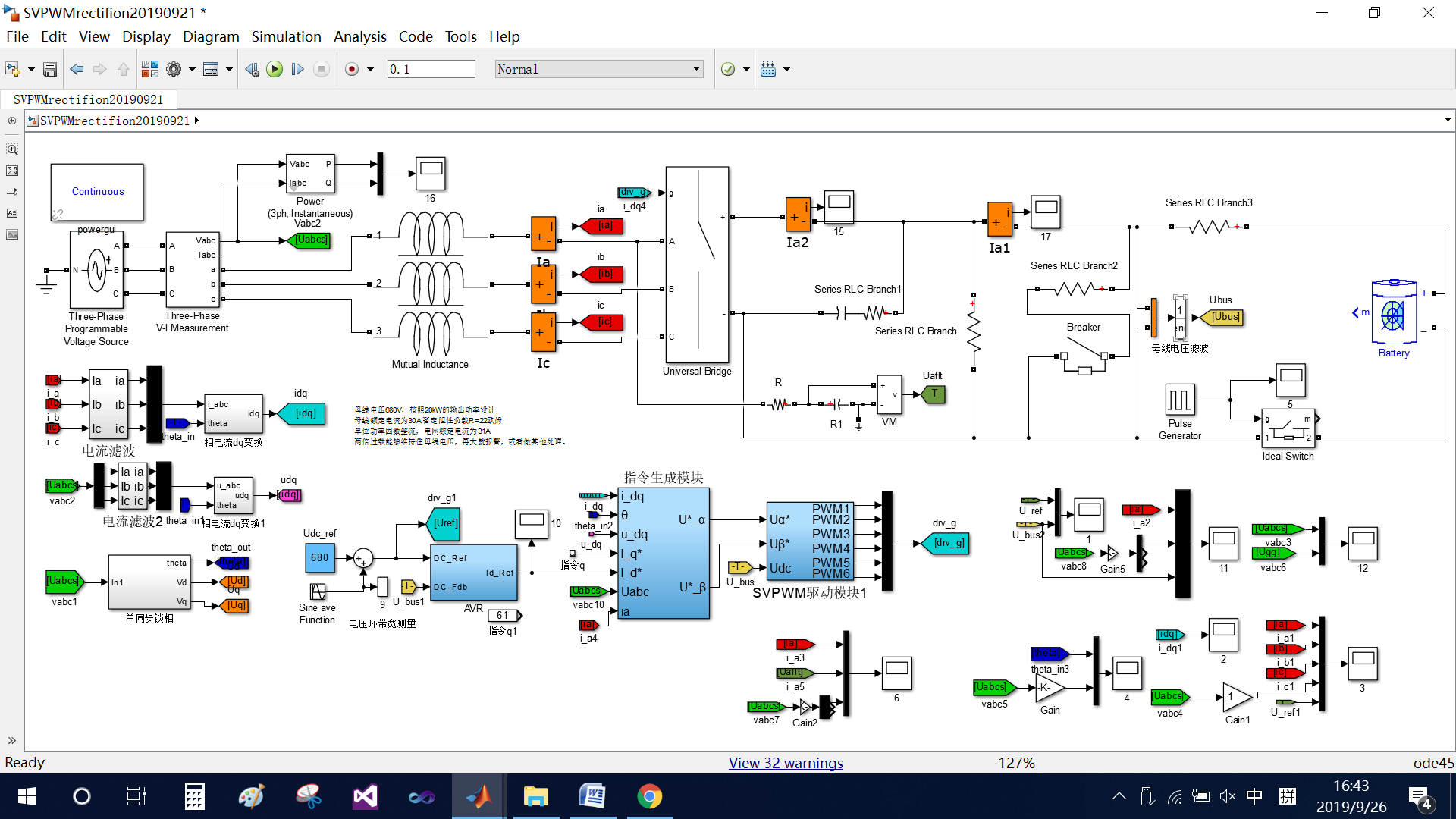The height and width of the screenshot is (819, 1456).
Task: Expand the Model Advisor check dropdown arrow
Action: click(746, 69)
